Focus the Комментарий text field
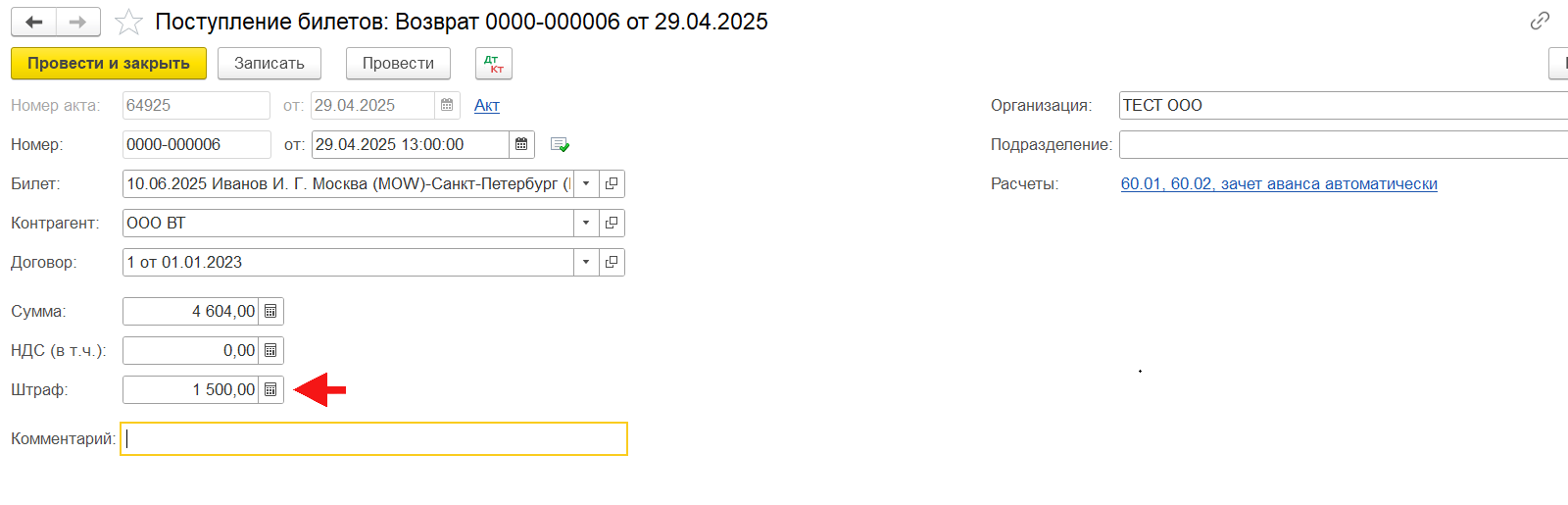Viewport: 1568px width, 505px height. tap(373, 438)
